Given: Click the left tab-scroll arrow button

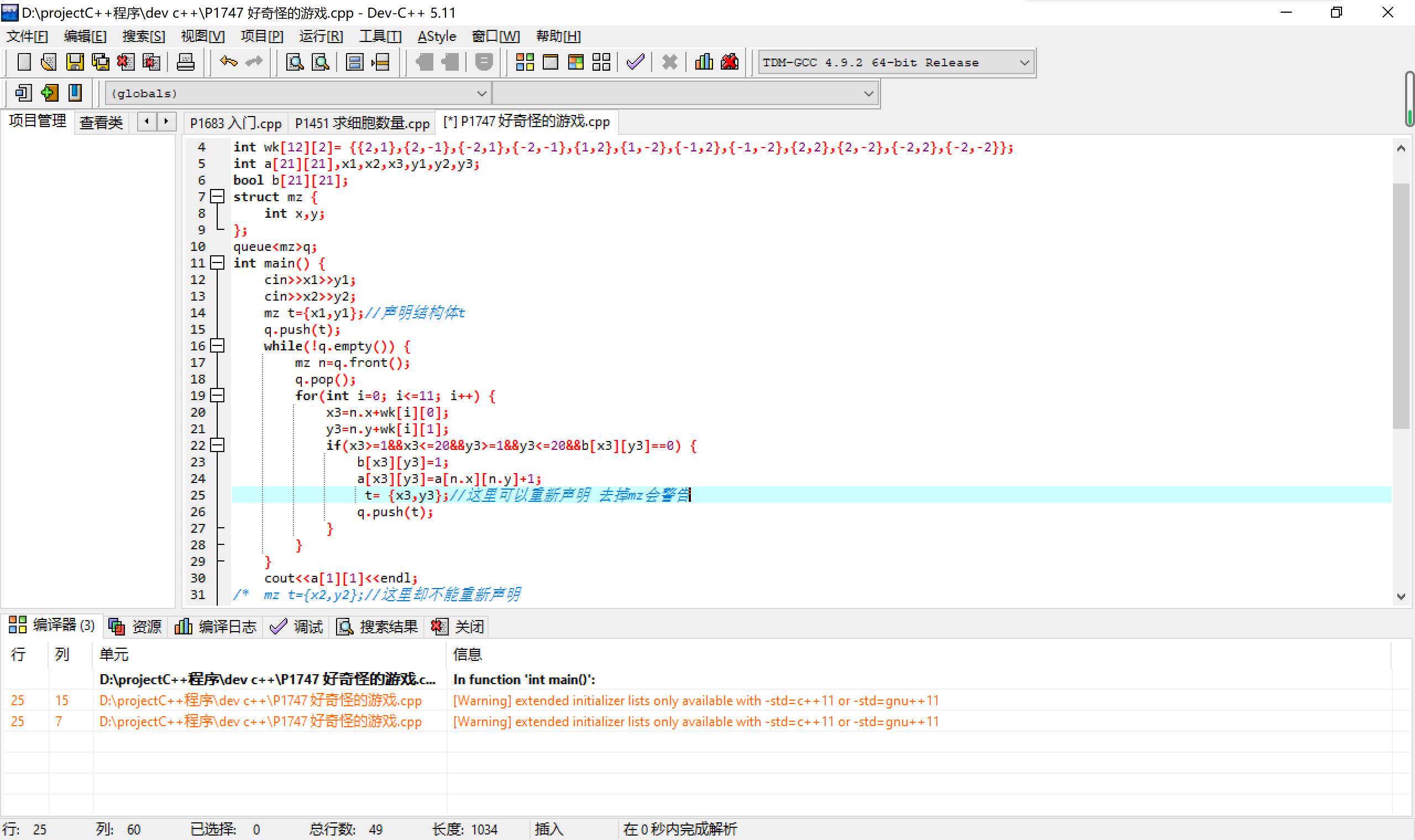Looking at the screenshot, I should (146, 121).
